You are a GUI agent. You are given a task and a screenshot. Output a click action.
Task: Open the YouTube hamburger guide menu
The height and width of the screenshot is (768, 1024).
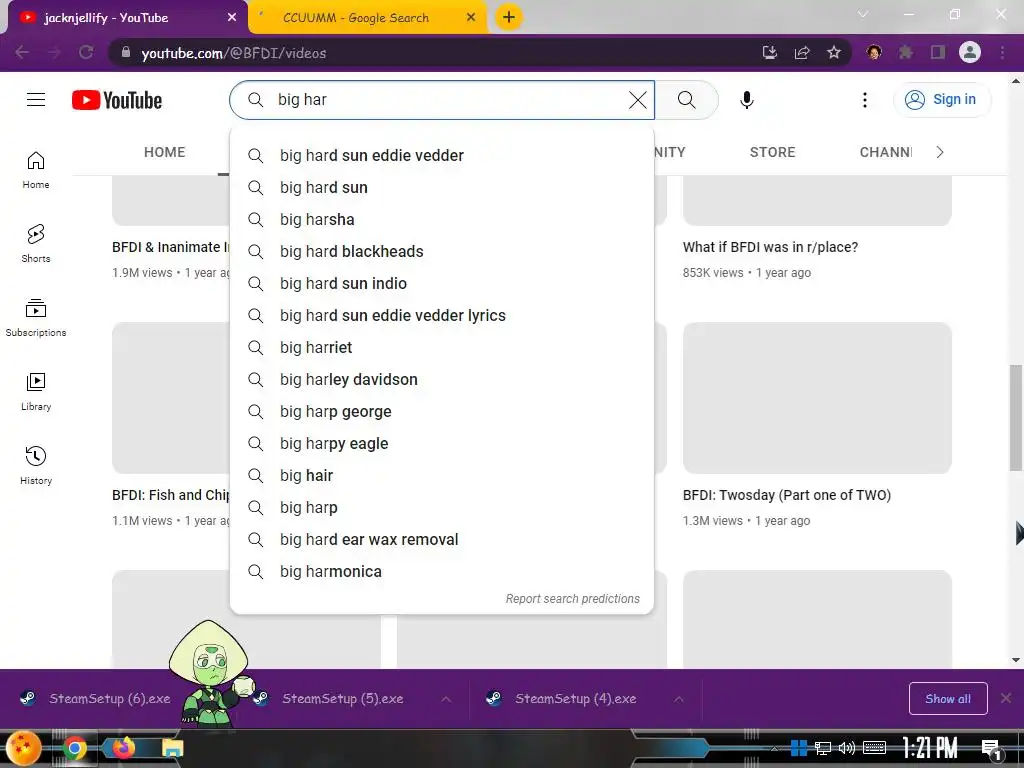pyautogui.click(x=36, y=99)
